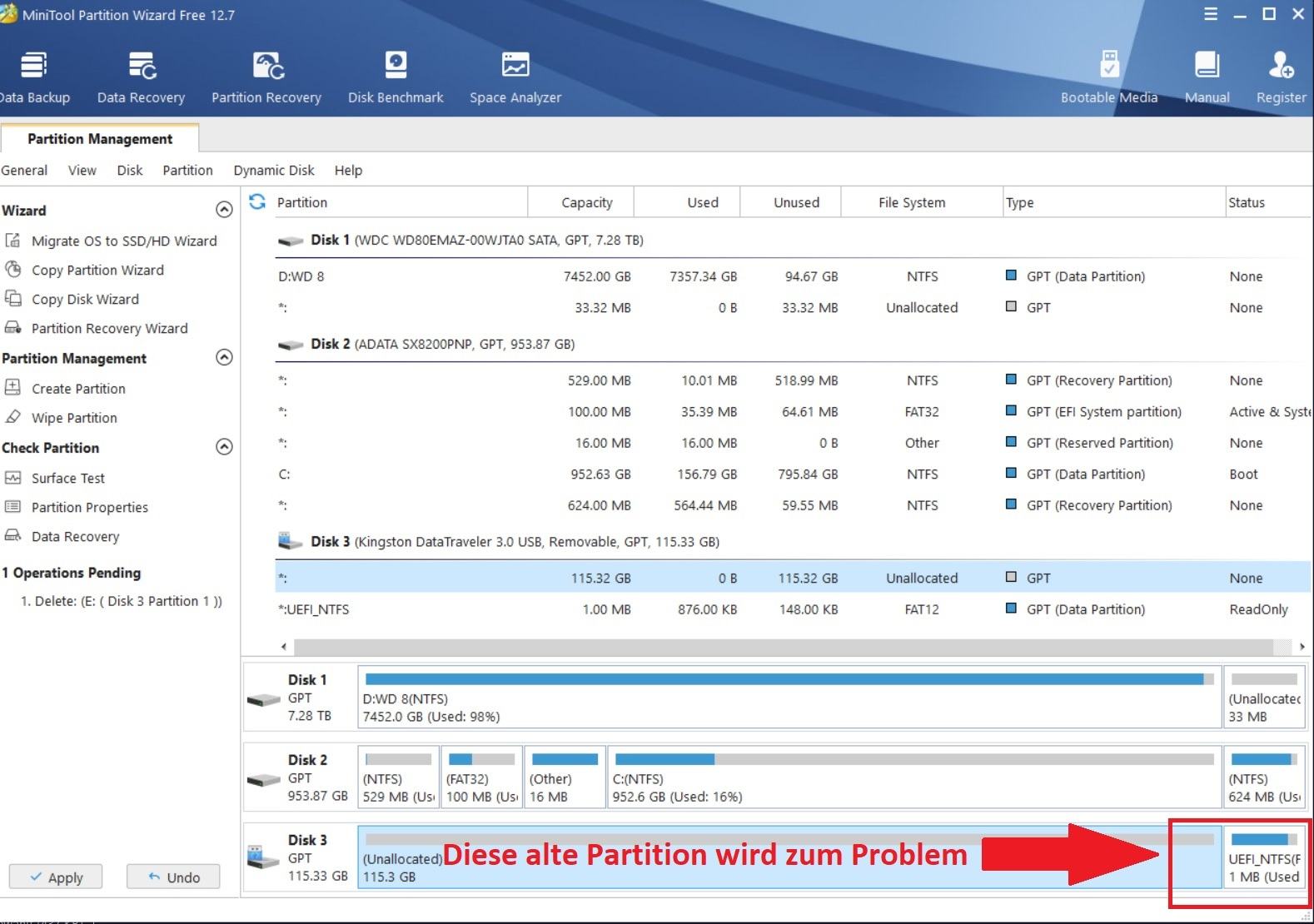Select the 33.32 MB Unallocated row on Disk 1
This screenshot has height=924, width=1314.
(793, 307)
